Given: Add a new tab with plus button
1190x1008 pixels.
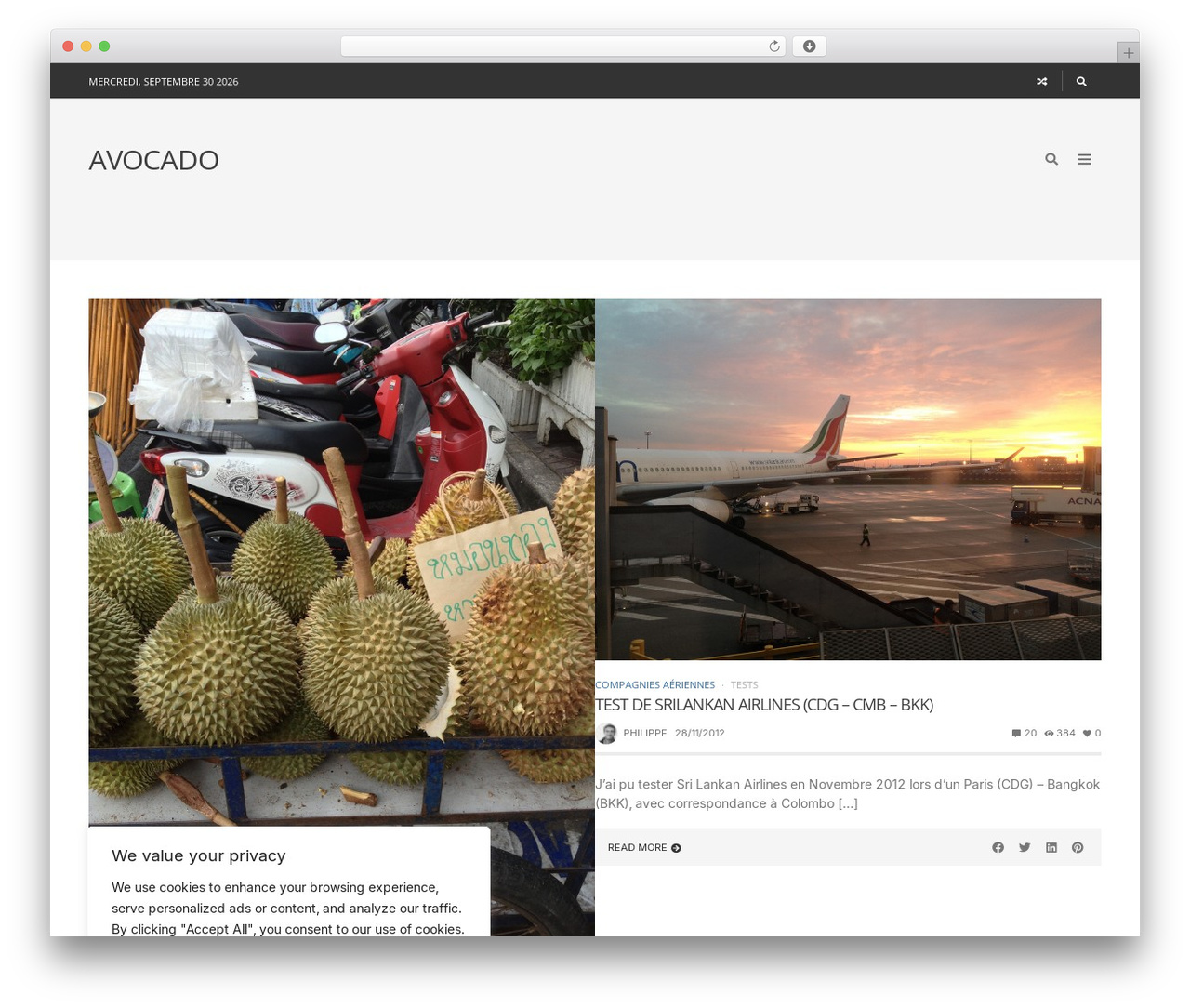Looking at the screenshot, I should pos(1128,53).
